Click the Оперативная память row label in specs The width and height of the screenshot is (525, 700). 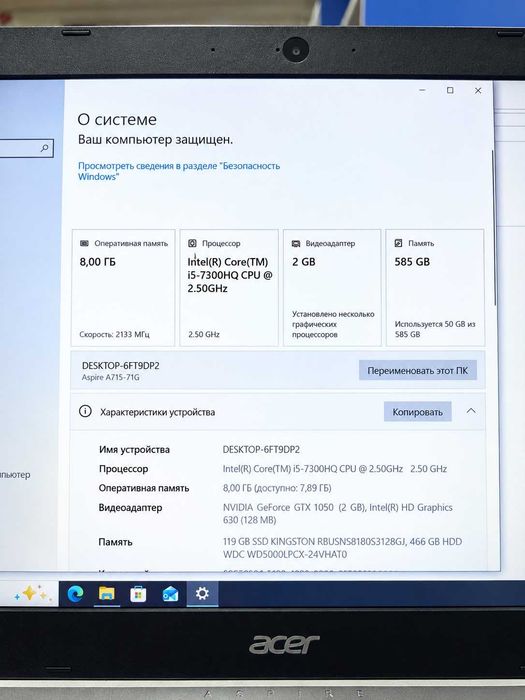click(x=144, y=488)
